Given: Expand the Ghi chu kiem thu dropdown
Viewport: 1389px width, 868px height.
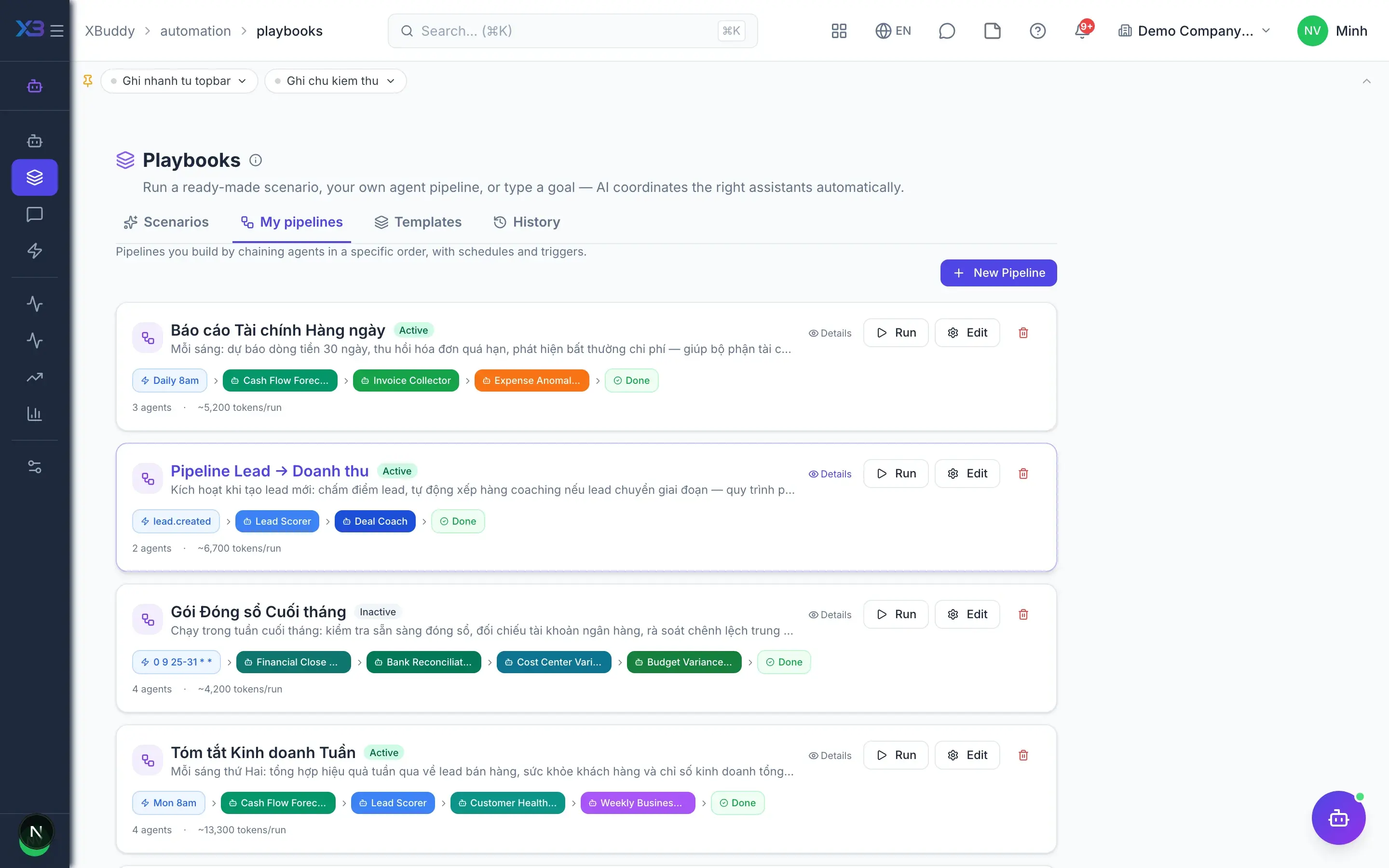Looking at the screenshot, I should point(335,81).
